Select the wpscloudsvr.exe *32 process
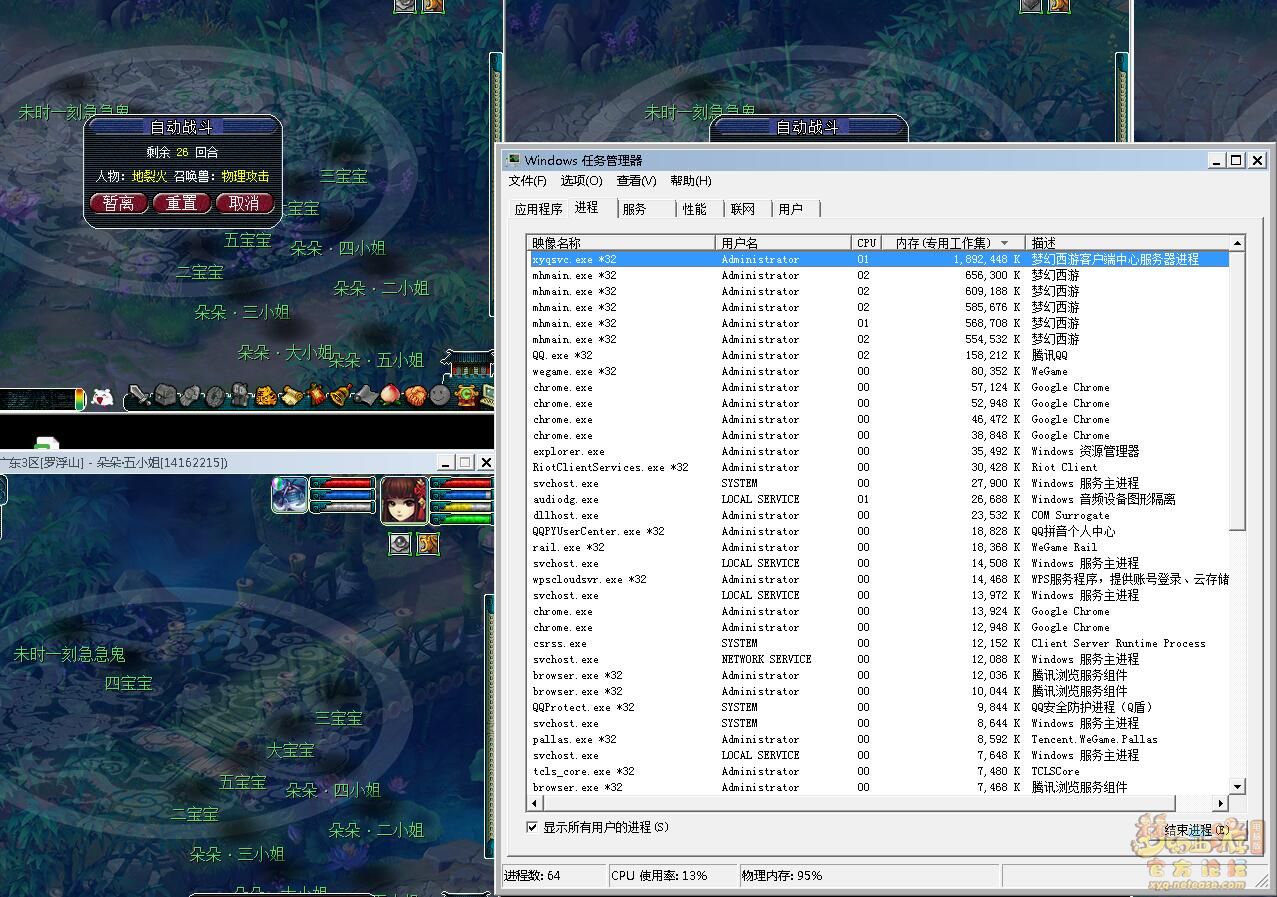 pos(879,579)
